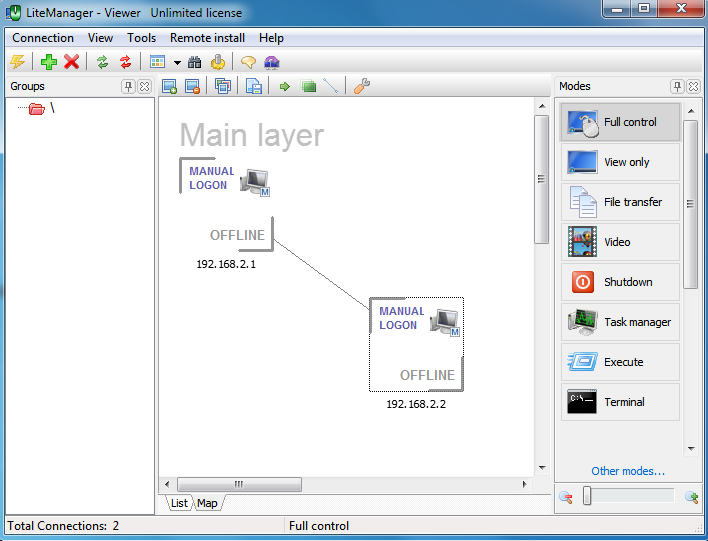Image resolution: width=708 pixels, height=541 pixels.
Task: Select Shutdown mode
Action: (620, 282)
